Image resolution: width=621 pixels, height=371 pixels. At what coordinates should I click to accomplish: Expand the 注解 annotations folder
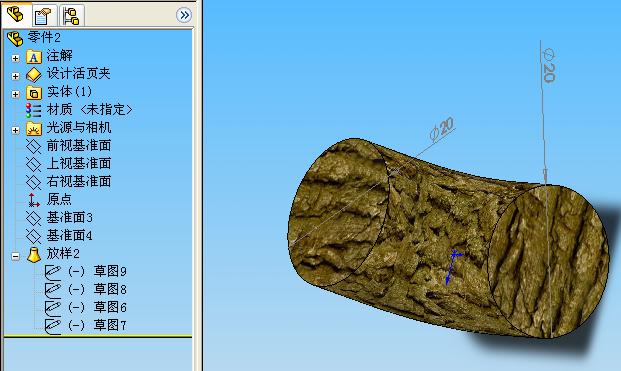[x=15, y=58]
